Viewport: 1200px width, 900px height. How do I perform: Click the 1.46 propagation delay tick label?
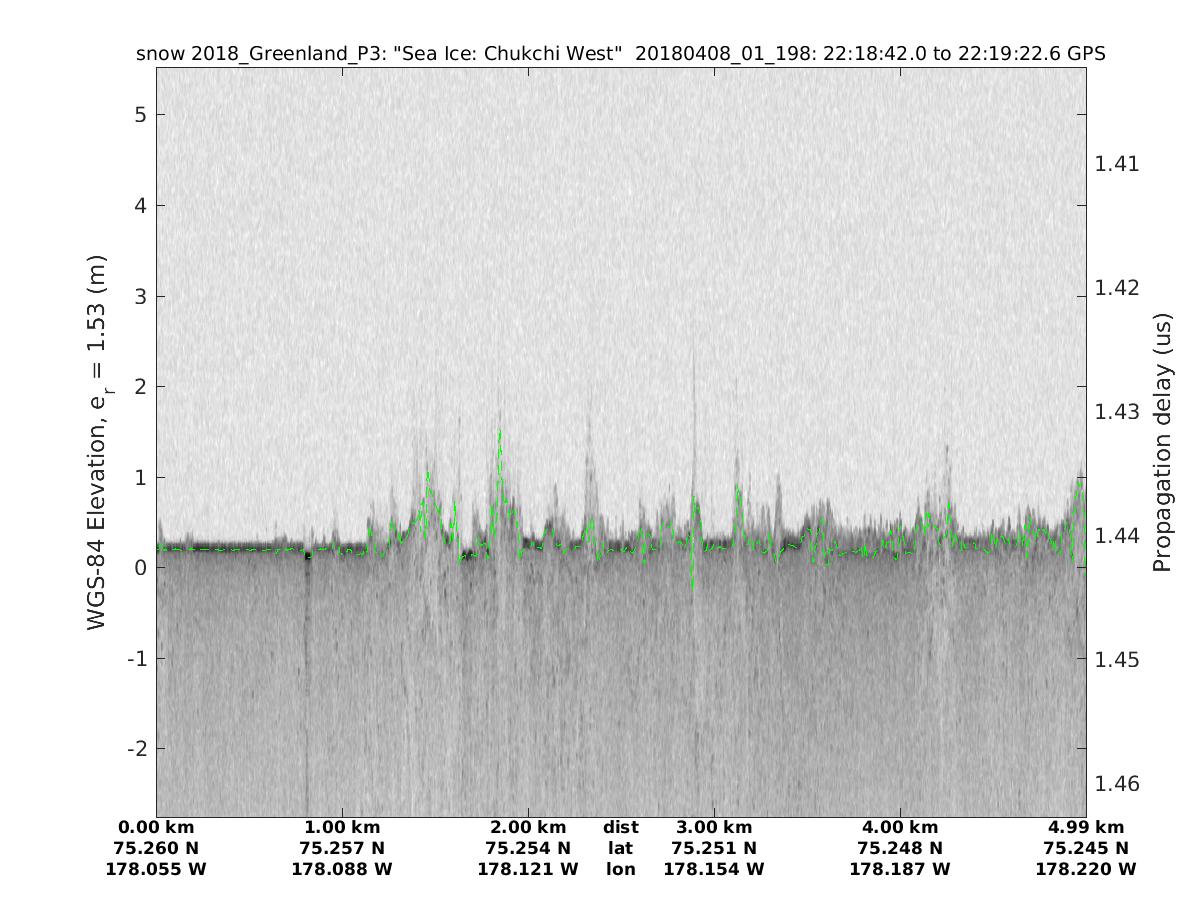[1118, 784]
